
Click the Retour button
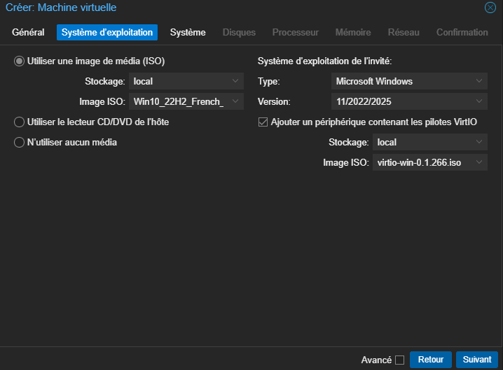(x=431, y=360)
